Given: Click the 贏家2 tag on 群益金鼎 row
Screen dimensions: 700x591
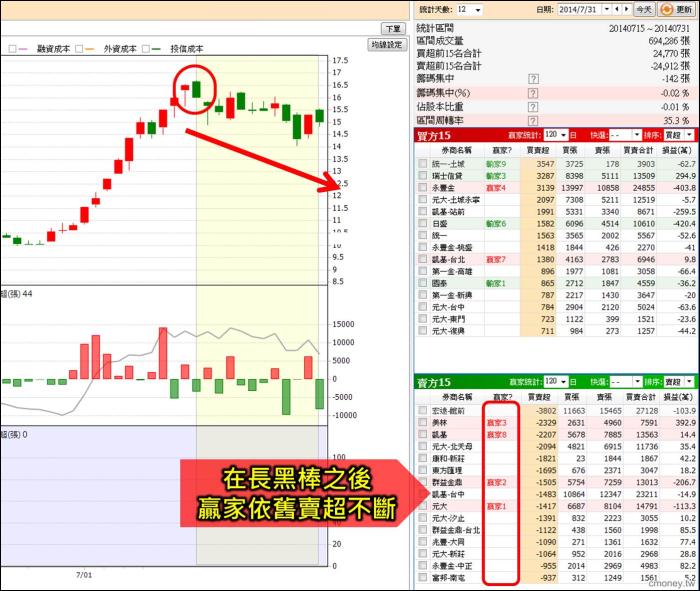Looking at the screenshot, I should pyautogui.click(x=496, y=483).
